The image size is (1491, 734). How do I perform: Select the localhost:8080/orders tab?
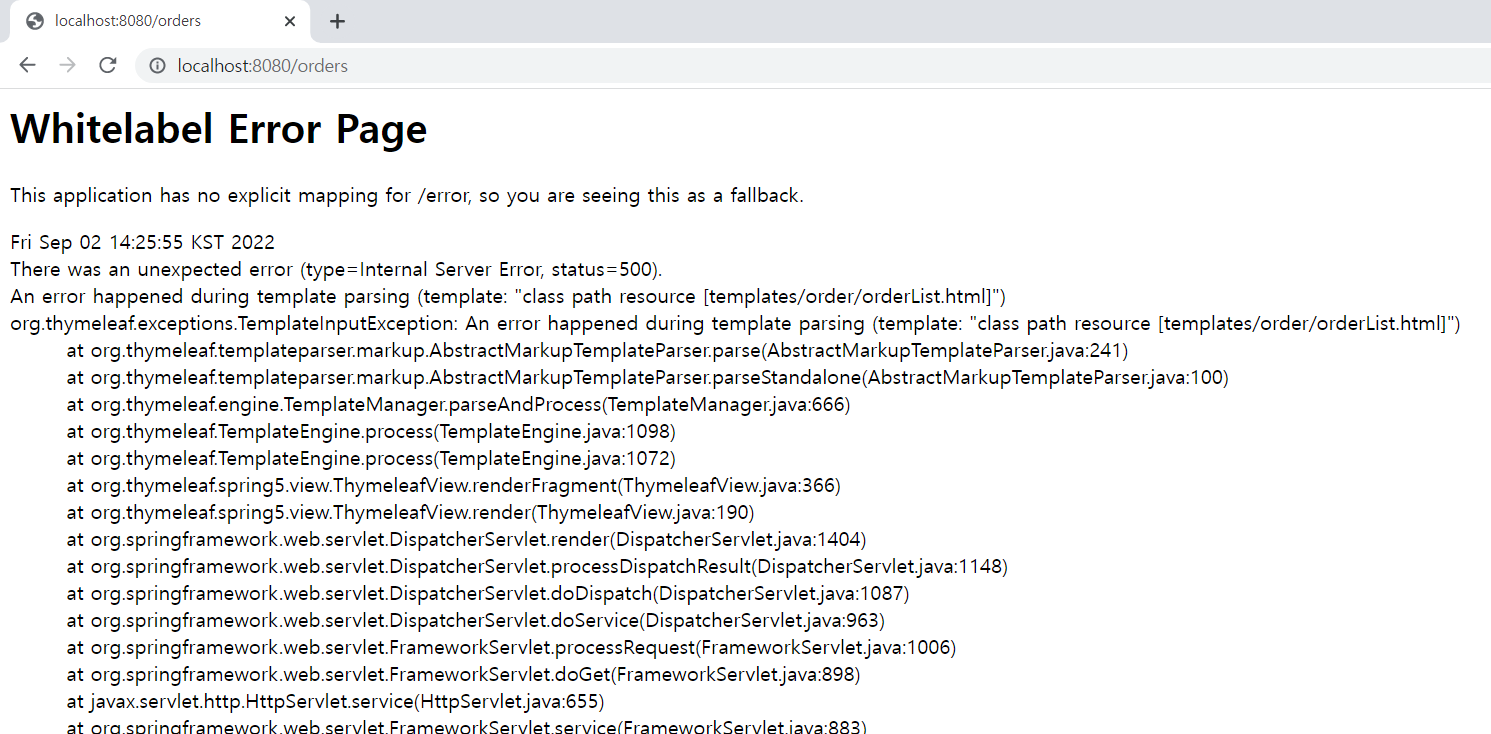(161, 21)
